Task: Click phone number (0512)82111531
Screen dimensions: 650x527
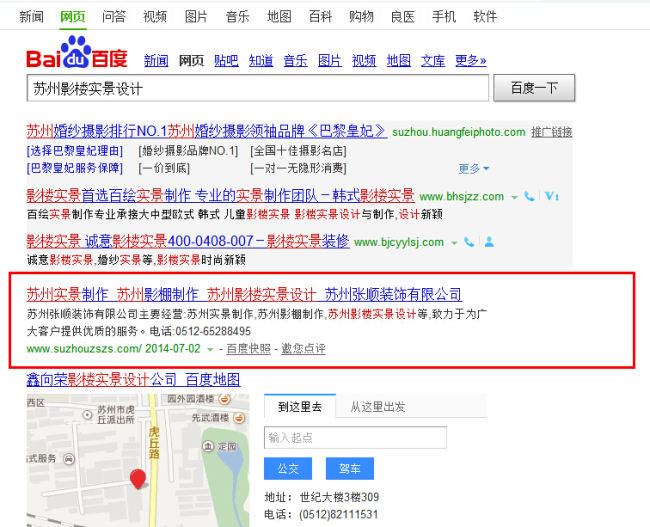Action: [x=338, y=515]
